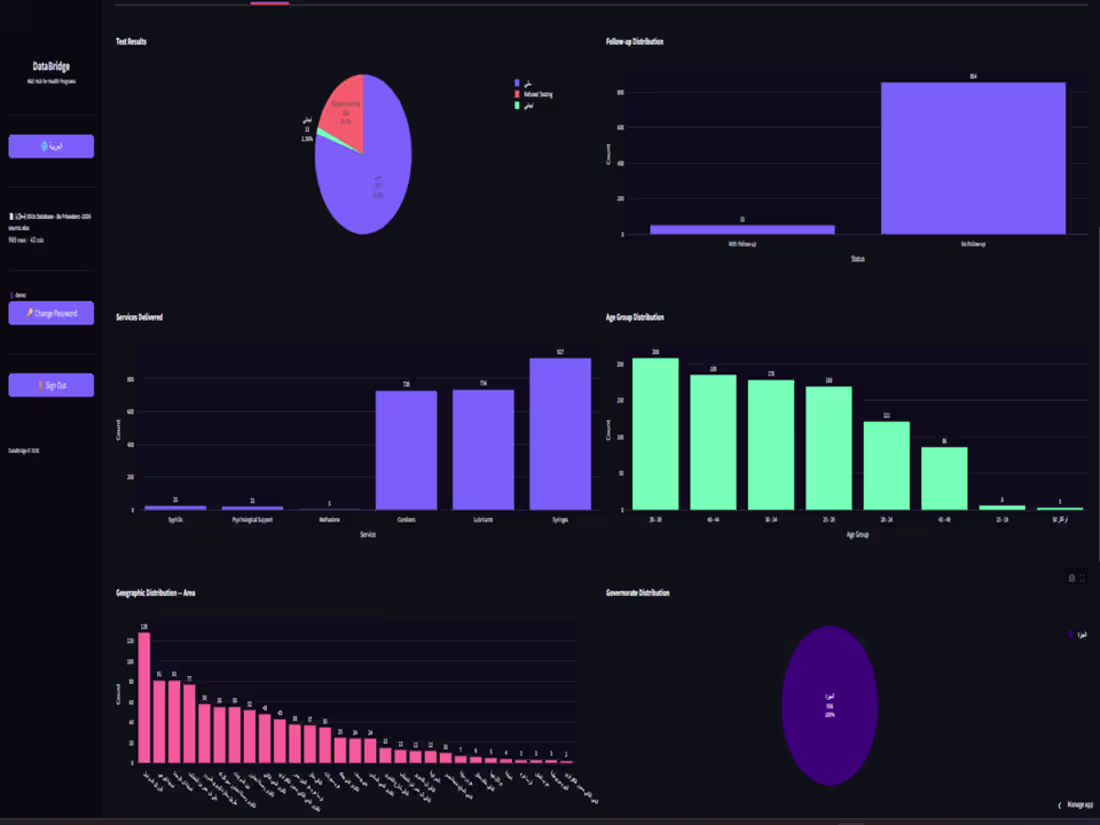Image resolution: width=1100 pixels, height=825 pixels.
Task: Click the Age Group Distribution title
Action: point(635,317)
